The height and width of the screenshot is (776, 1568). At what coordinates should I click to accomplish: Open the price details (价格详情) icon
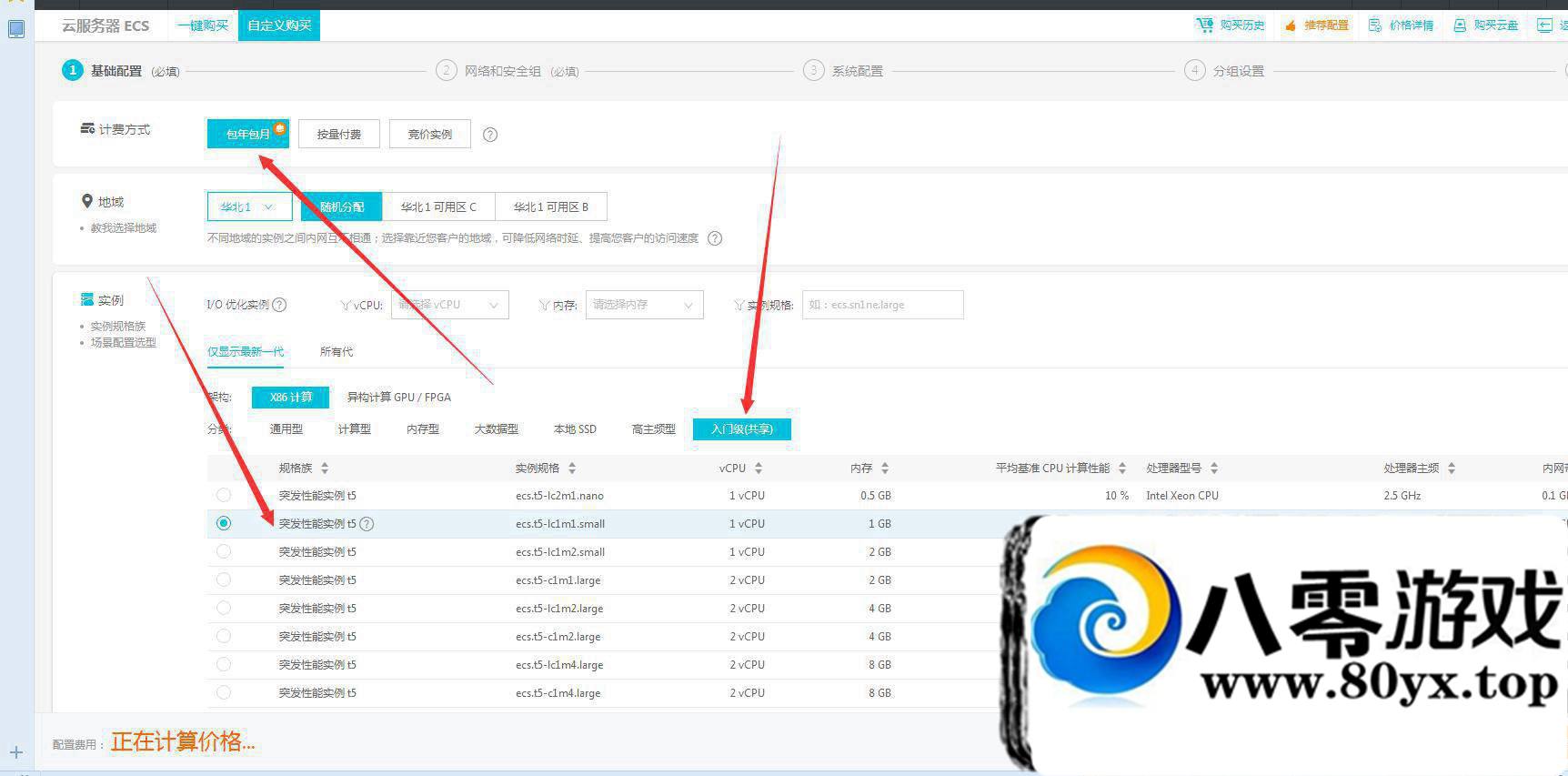[x=1374, y=25]
